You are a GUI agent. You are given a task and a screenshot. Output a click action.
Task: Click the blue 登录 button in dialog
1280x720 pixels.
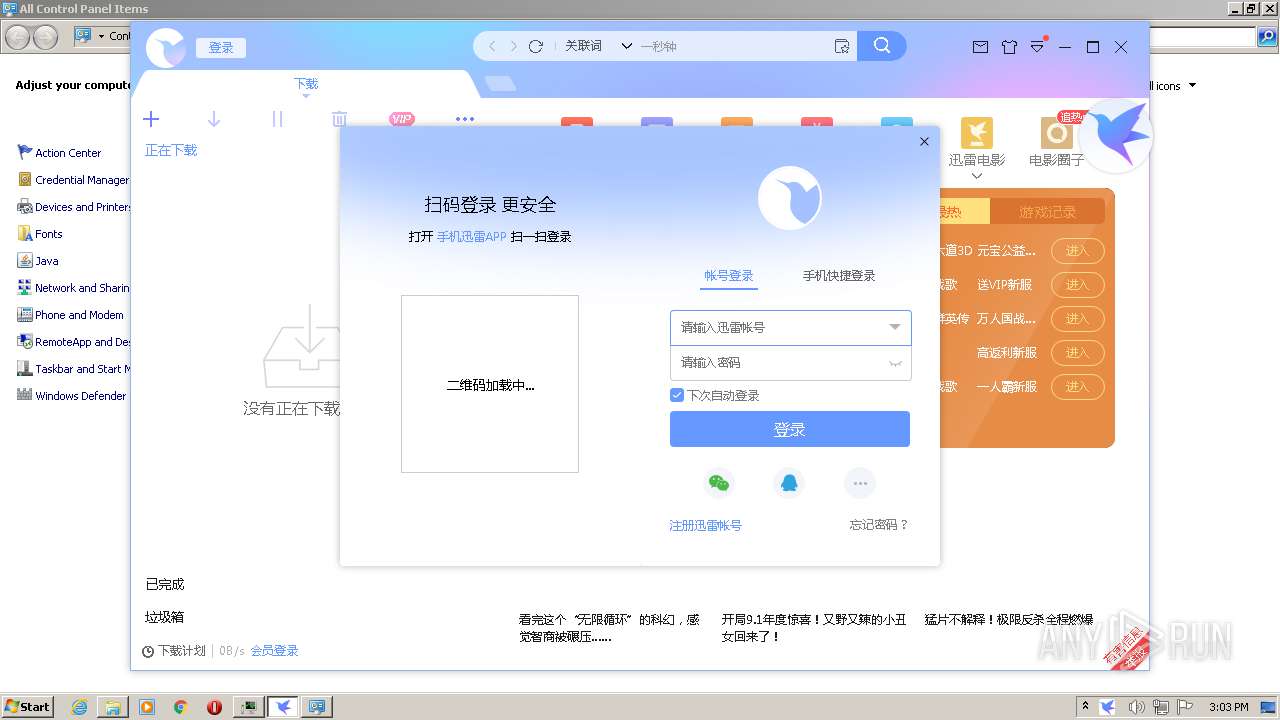(790, 429)
